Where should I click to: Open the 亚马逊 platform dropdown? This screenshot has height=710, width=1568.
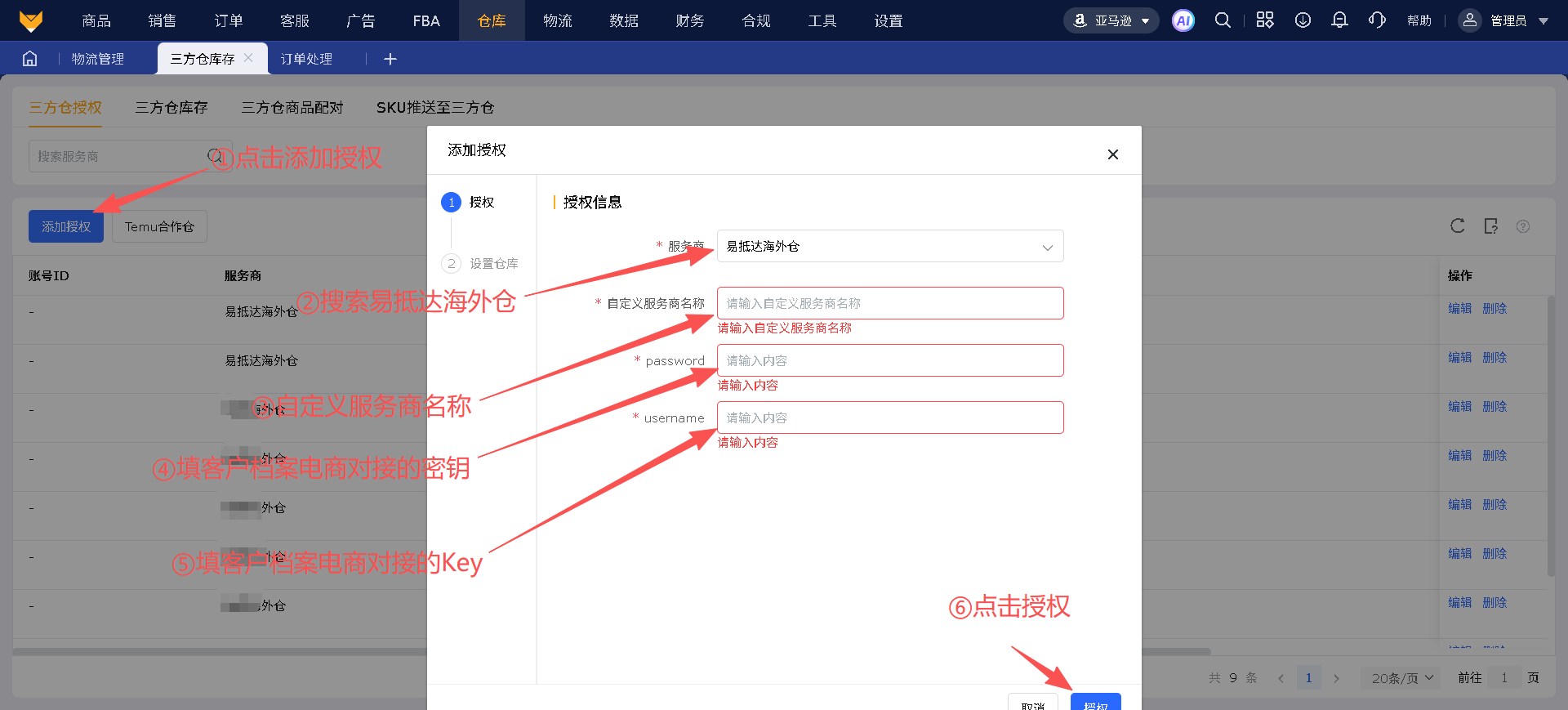[1111, 20]
